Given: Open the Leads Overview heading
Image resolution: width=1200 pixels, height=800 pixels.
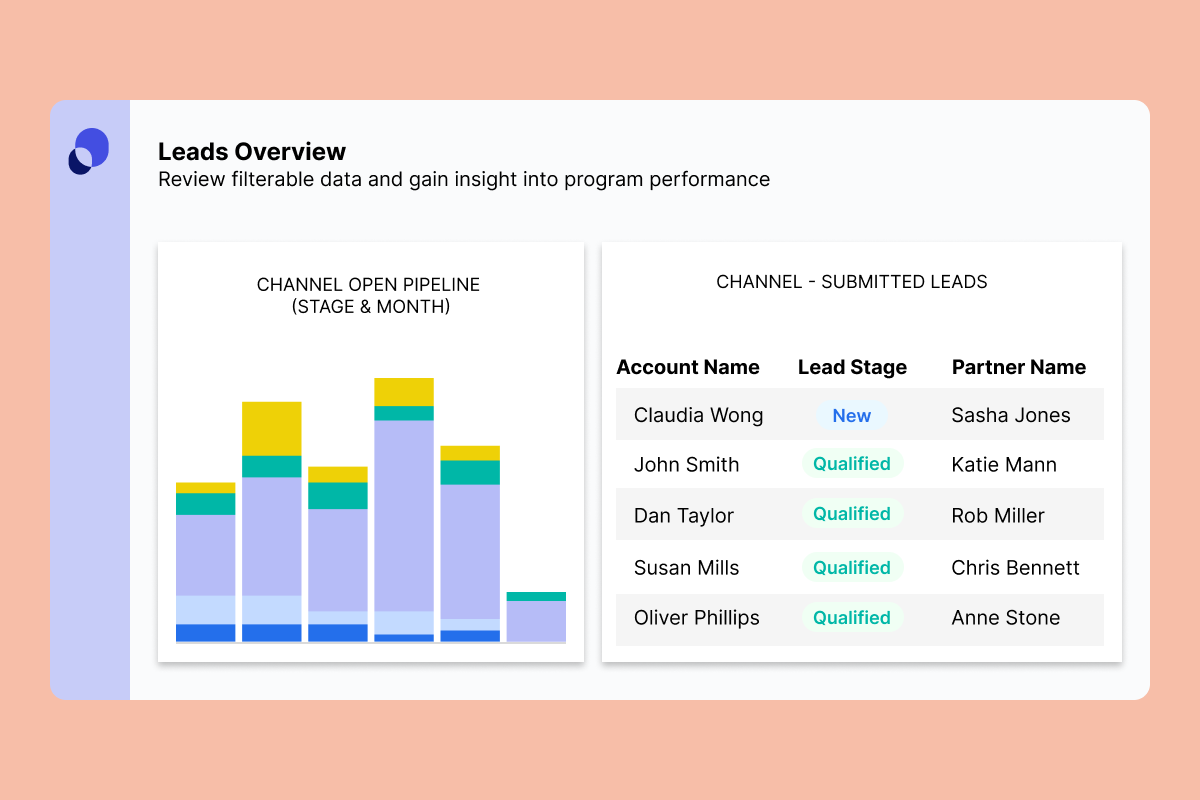Looking at the screenshot, I should pyautogui.click(x=251, y=151).
